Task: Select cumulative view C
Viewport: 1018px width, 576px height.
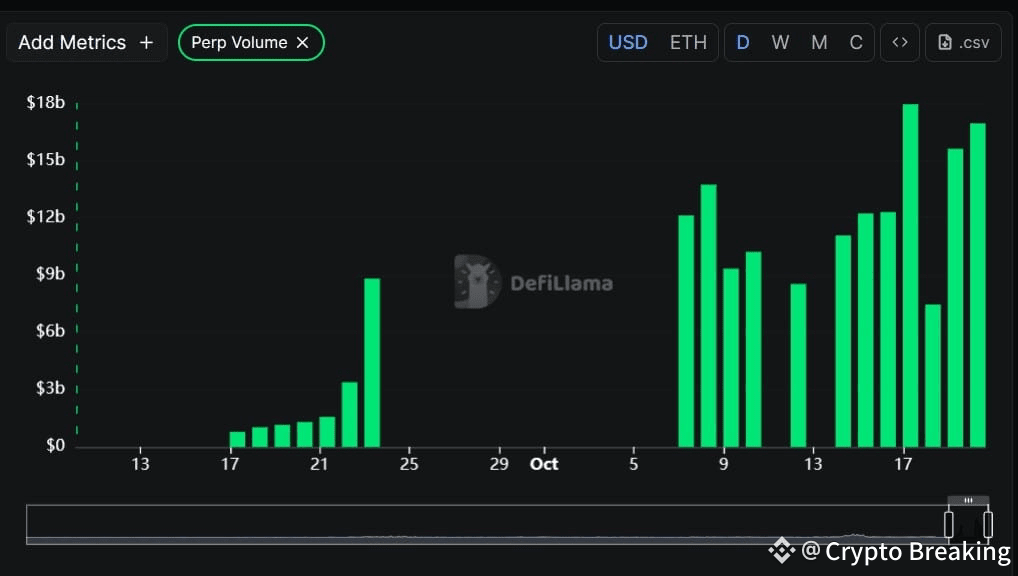Action: pyautogui.click(x=856, y=43)
